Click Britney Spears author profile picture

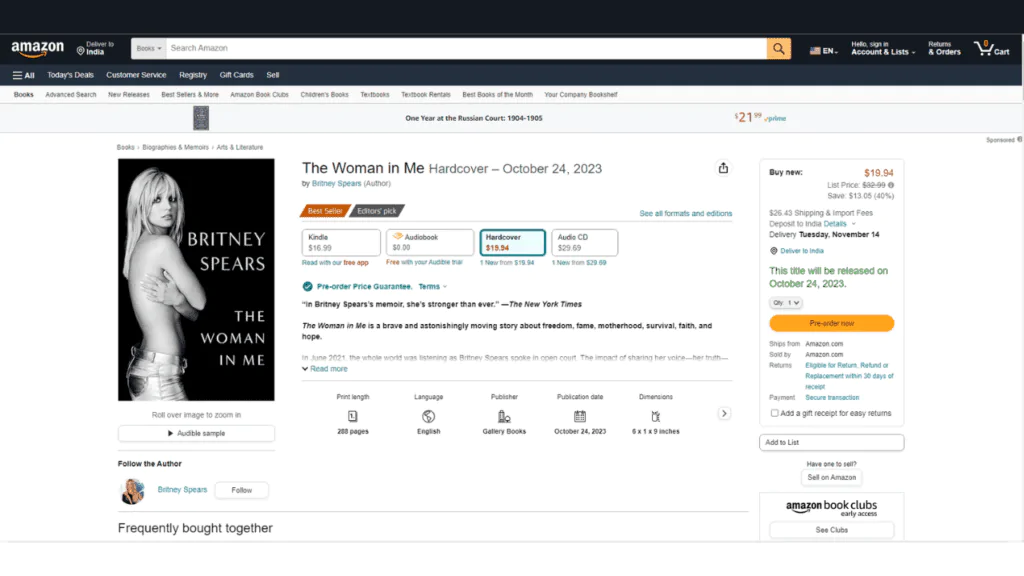click(133, 491)
